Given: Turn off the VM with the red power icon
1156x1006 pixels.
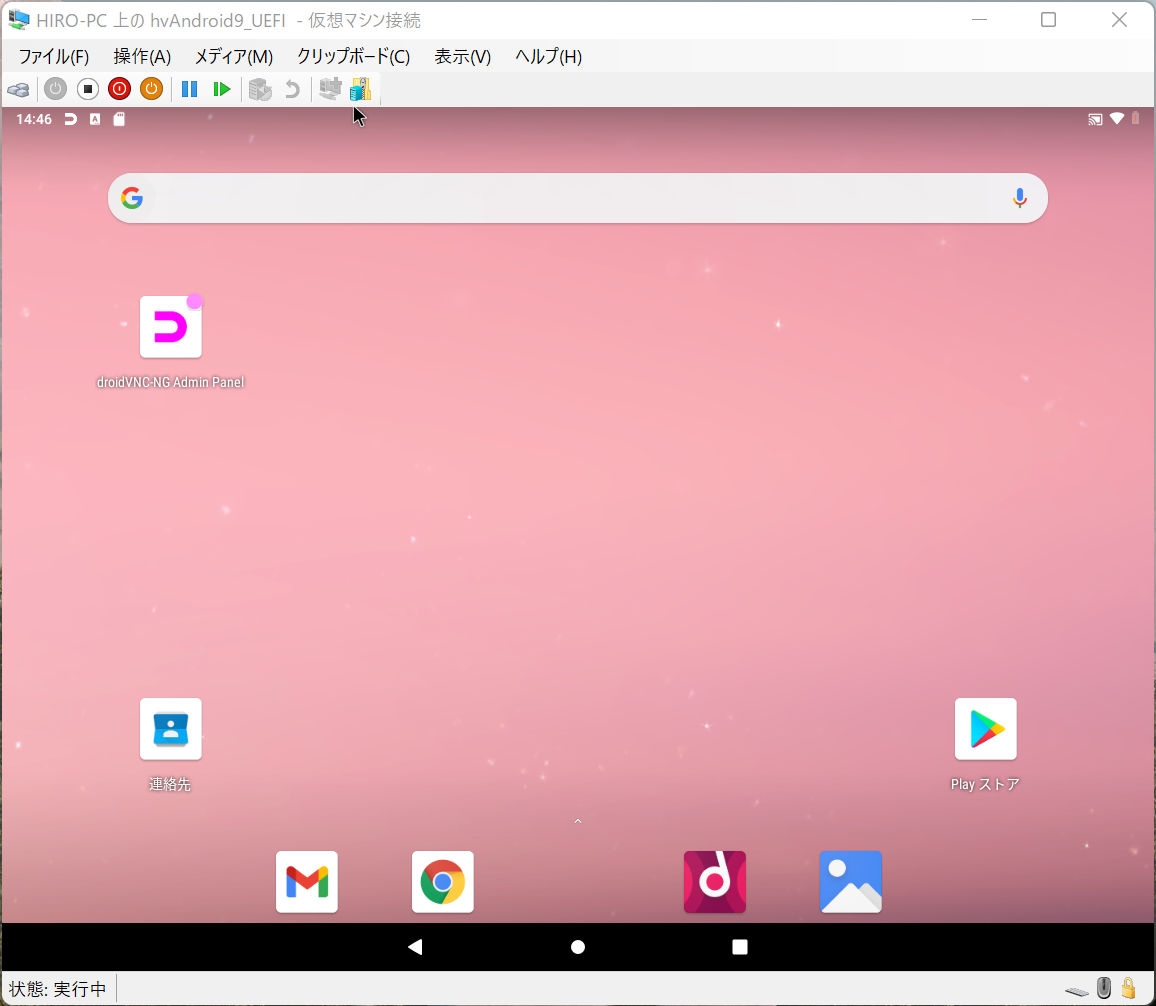Looking at the screenshot, I should click(x=119, y=89).
